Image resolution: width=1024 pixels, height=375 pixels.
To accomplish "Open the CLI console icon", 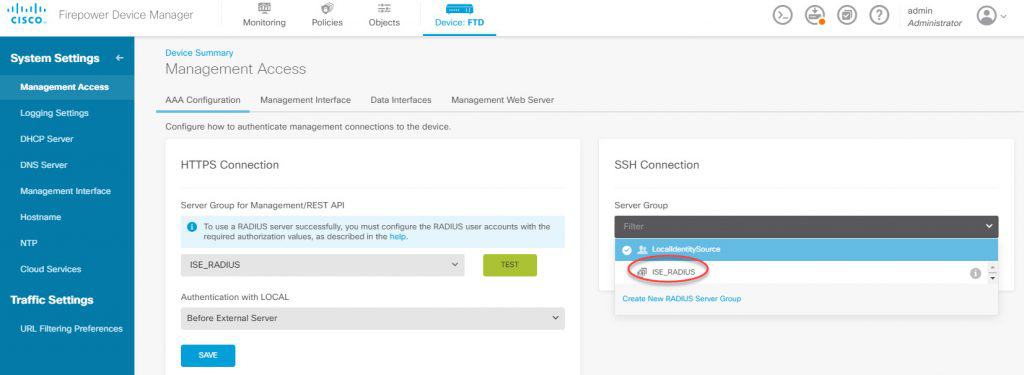I will (782, 16).
